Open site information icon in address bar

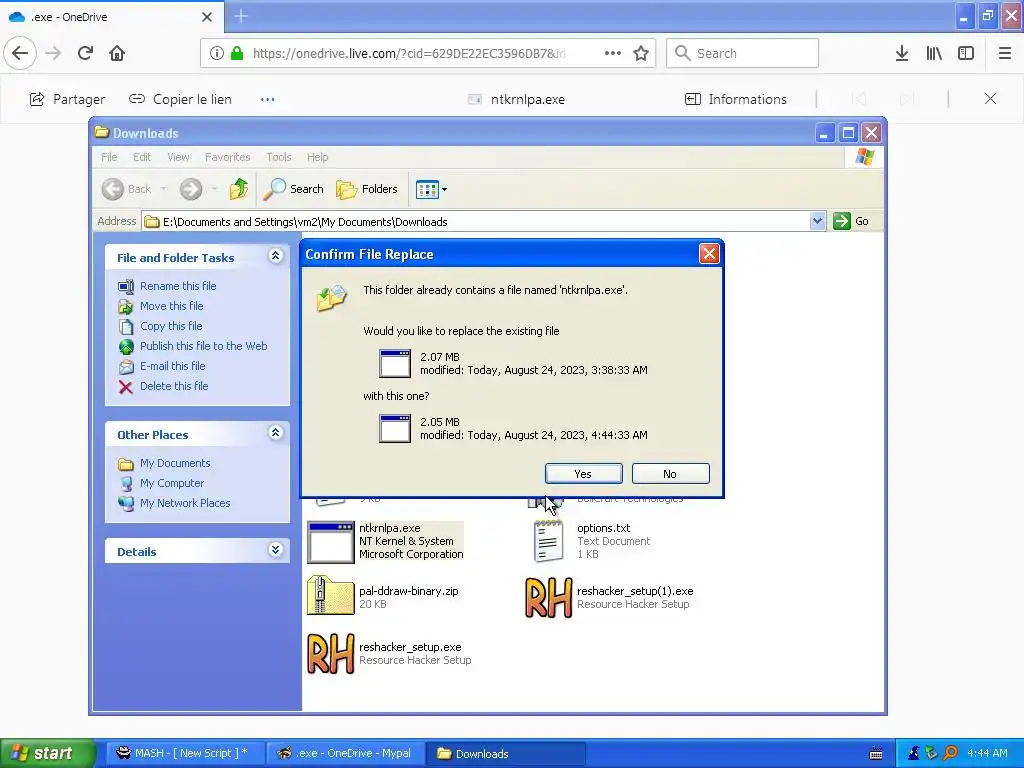click(216, 54)
